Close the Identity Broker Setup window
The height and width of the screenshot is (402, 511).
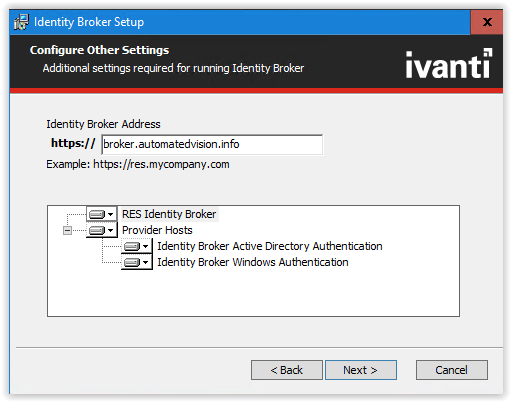487,22
